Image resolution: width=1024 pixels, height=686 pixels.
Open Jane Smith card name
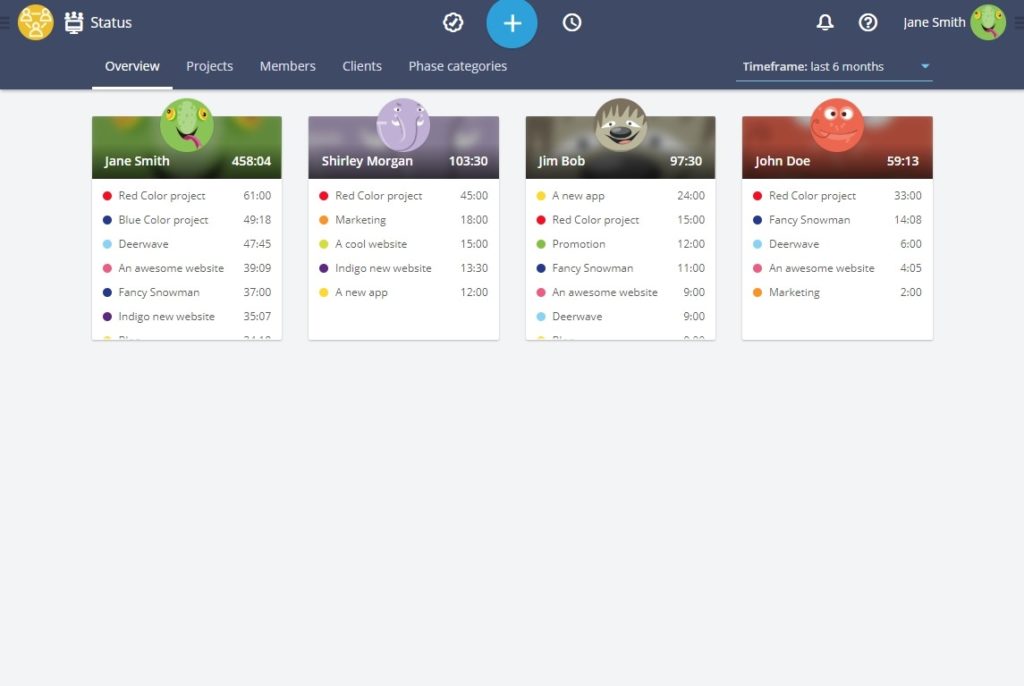pos(136,161)
